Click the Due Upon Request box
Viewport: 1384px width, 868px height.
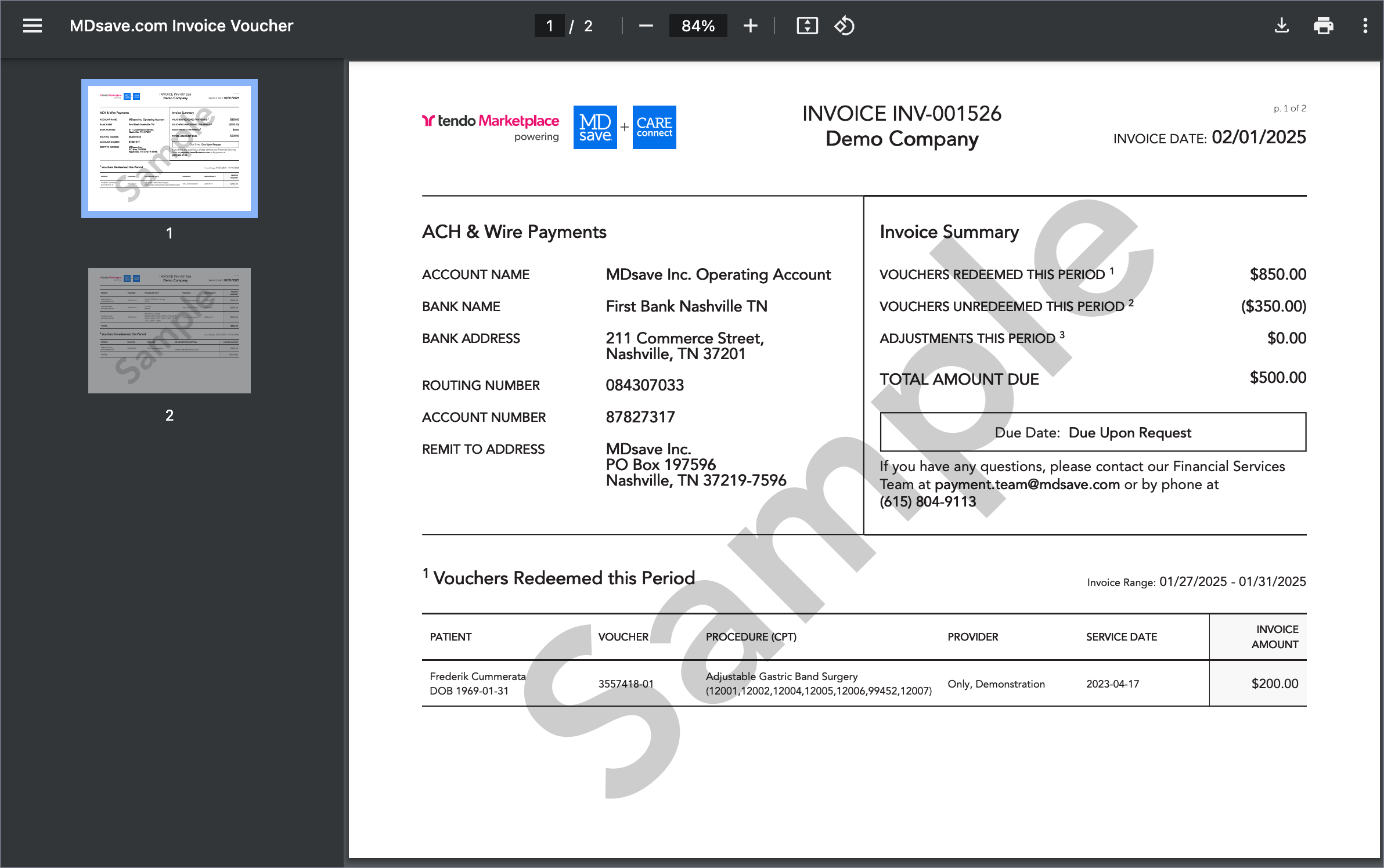click(x=1093, y=432)
